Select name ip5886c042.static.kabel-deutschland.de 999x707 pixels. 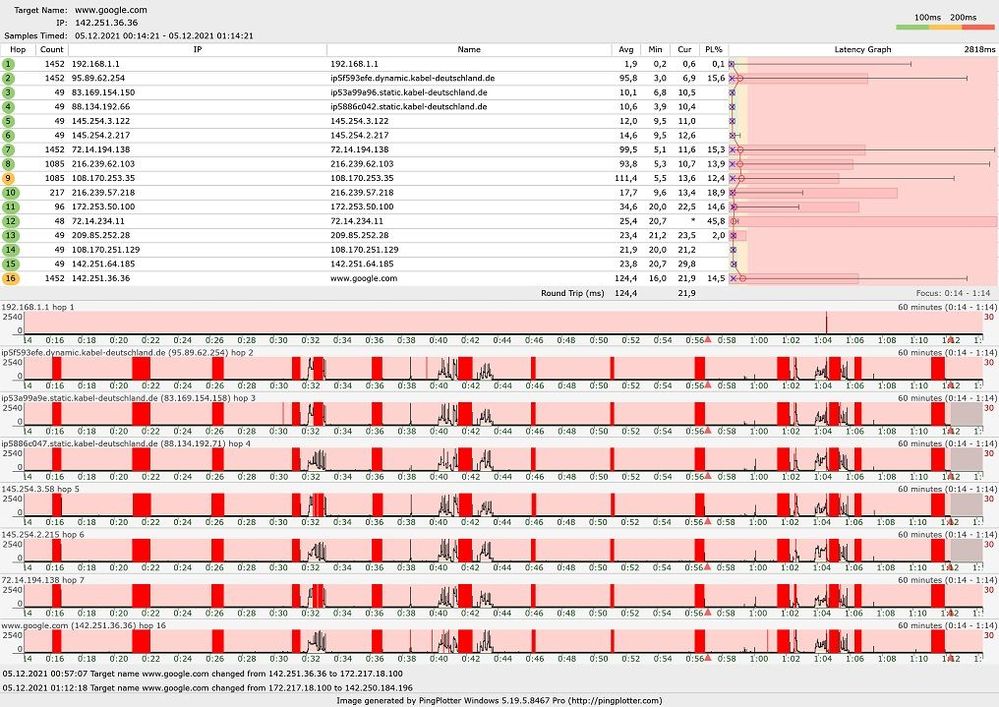coord(408,107)
